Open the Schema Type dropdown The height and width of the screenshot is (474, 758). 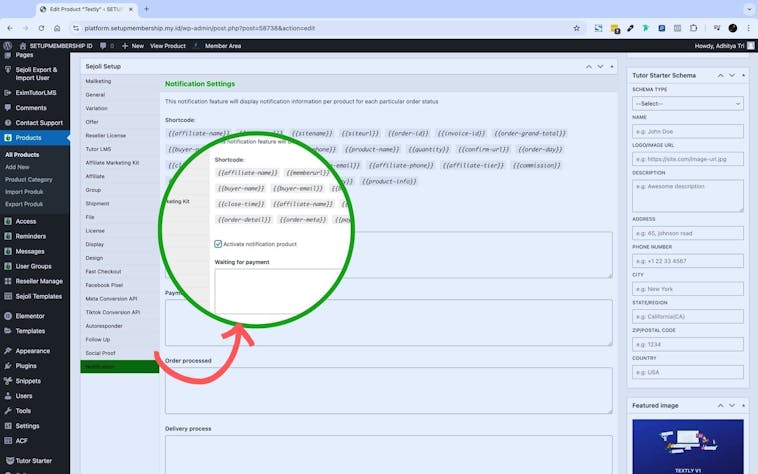(x=687, y=103)
